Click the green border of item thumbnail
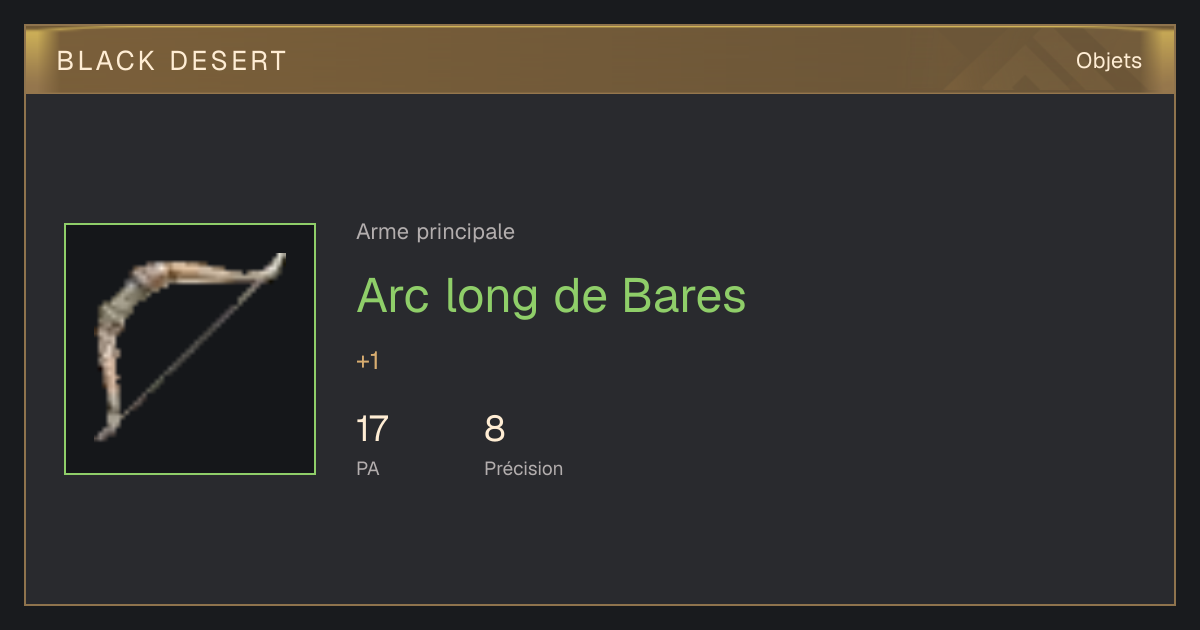 [x=190, y=224]
